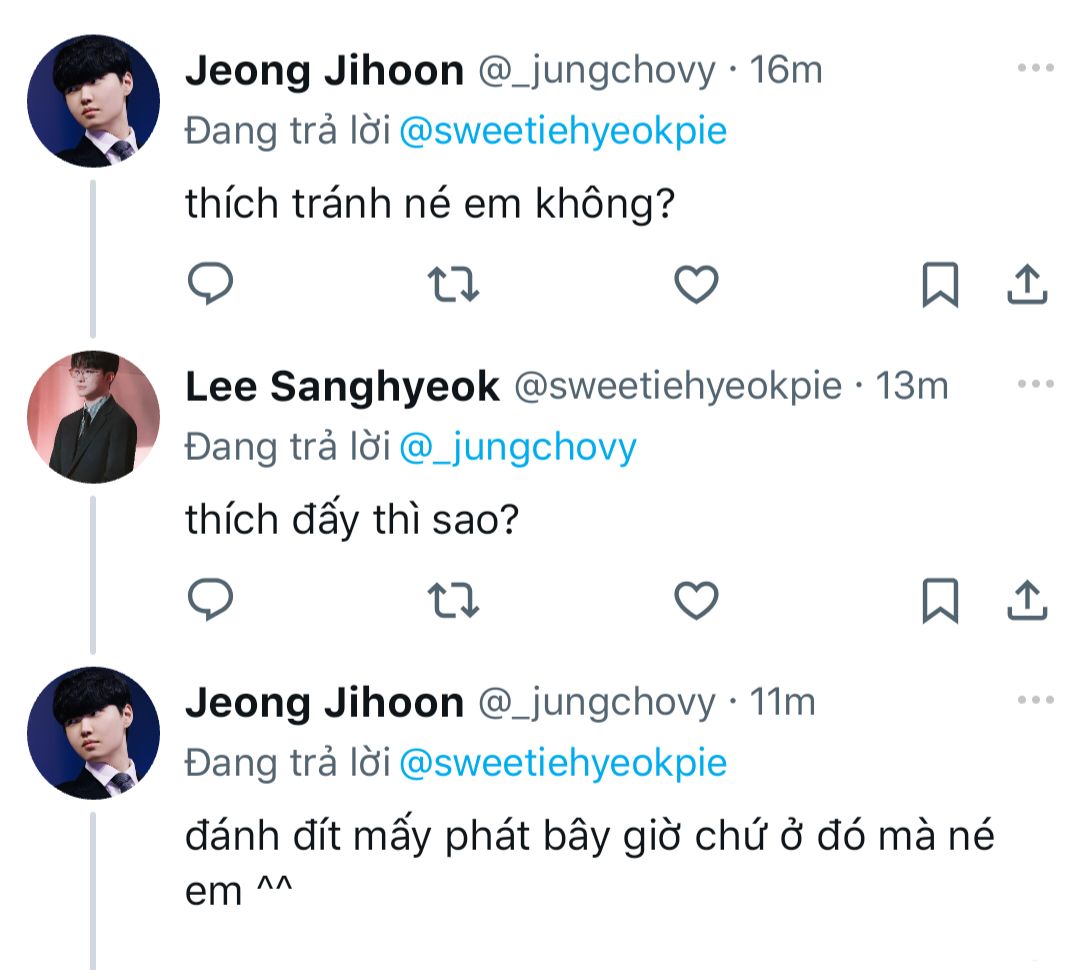This screenshot has height=970, width=1080.
Task: Open @sweetiehyeokpie mention in the 11m tweet
Action: coord(562,764)
